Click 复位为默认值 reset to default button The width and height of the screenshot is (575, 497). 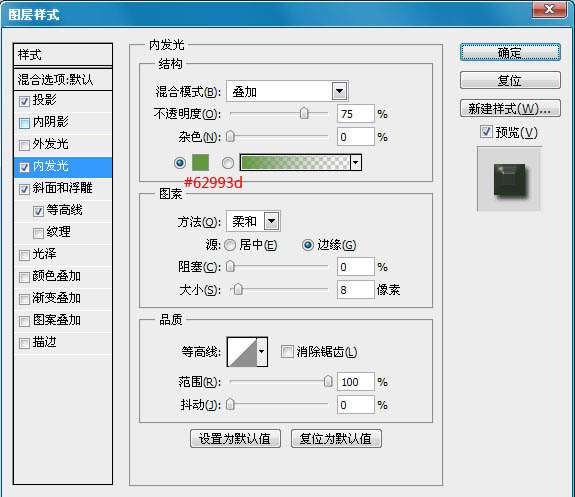(336, 439)
